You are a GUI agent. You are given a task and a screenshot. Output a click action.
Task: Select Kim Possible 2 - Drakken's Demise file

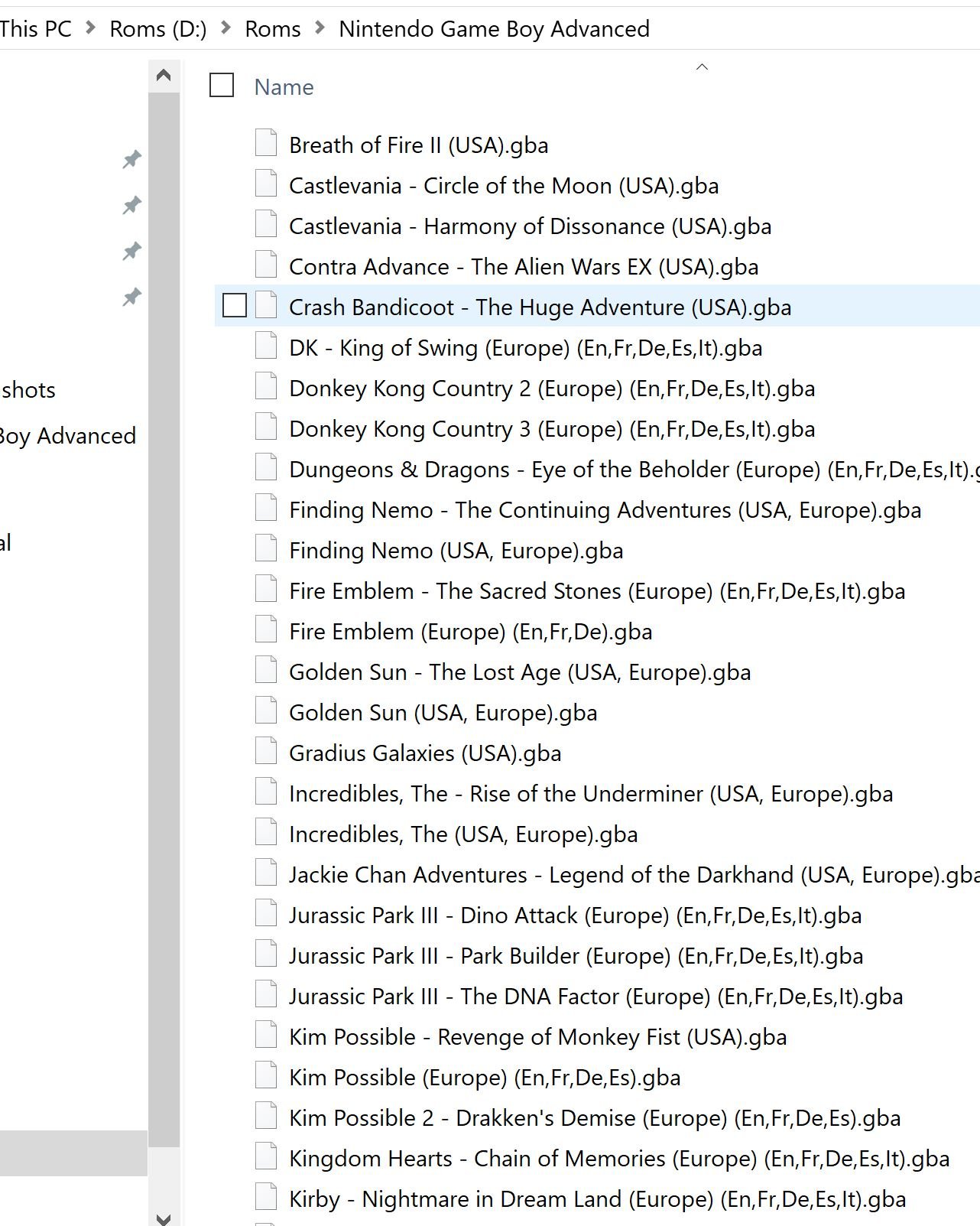(x=595, y=1118)
